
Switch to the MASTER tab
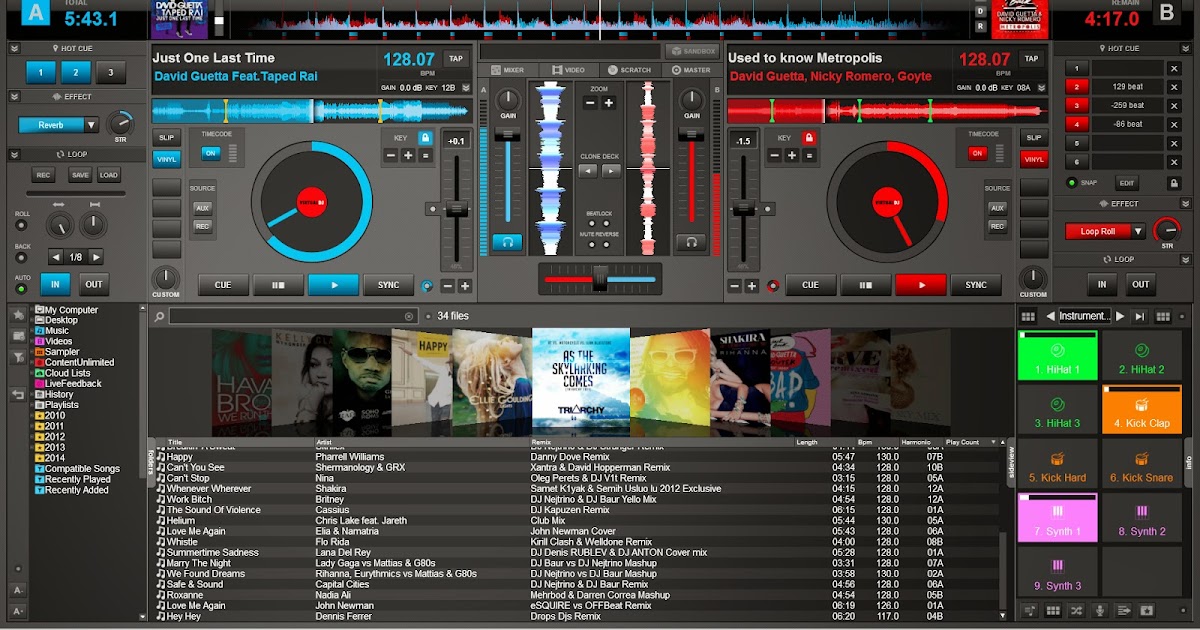tap(691, 70)
